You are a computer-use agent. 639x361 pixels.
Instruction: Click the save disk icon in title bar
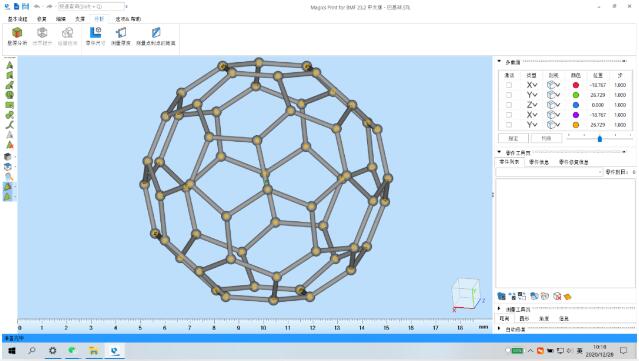(x=26, y=7)
